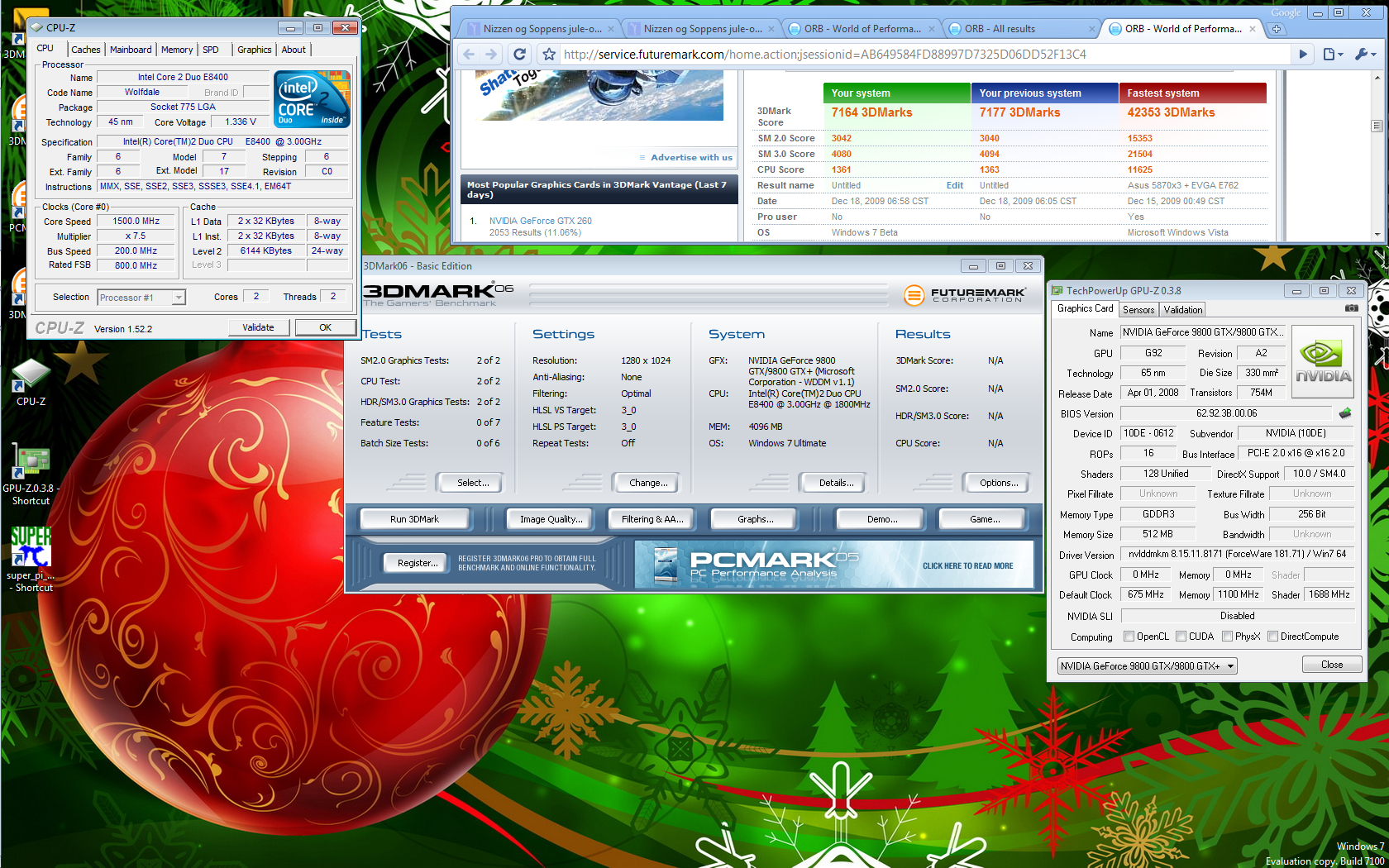Open the GPU-Z.0.3.8 desktop shortcut
The image size is (1389, 868).
[x=31, y=474]
